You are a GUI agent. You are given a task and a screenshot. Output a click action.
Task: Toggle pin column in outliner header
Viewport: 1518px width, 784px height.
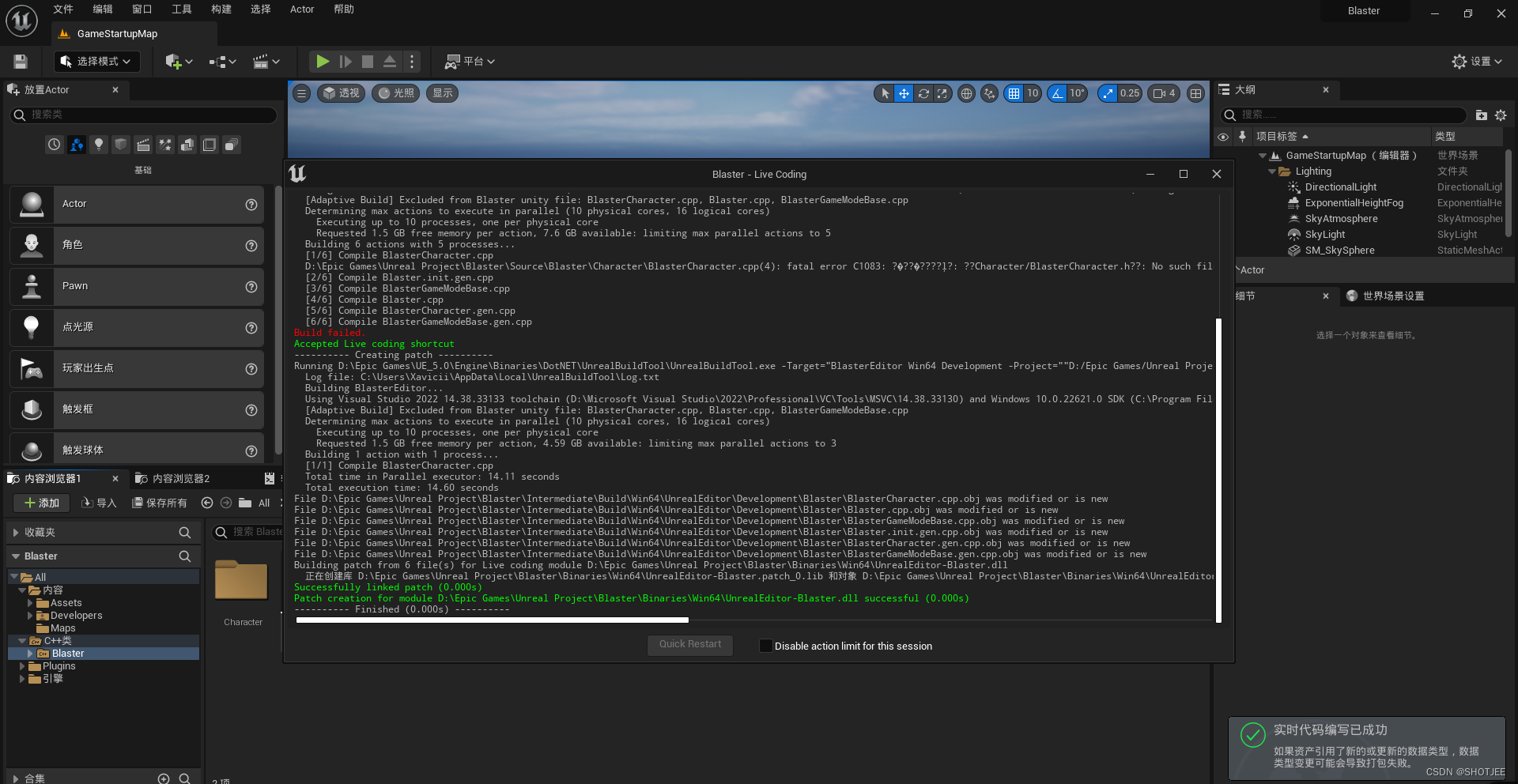tap(1242, 137)
